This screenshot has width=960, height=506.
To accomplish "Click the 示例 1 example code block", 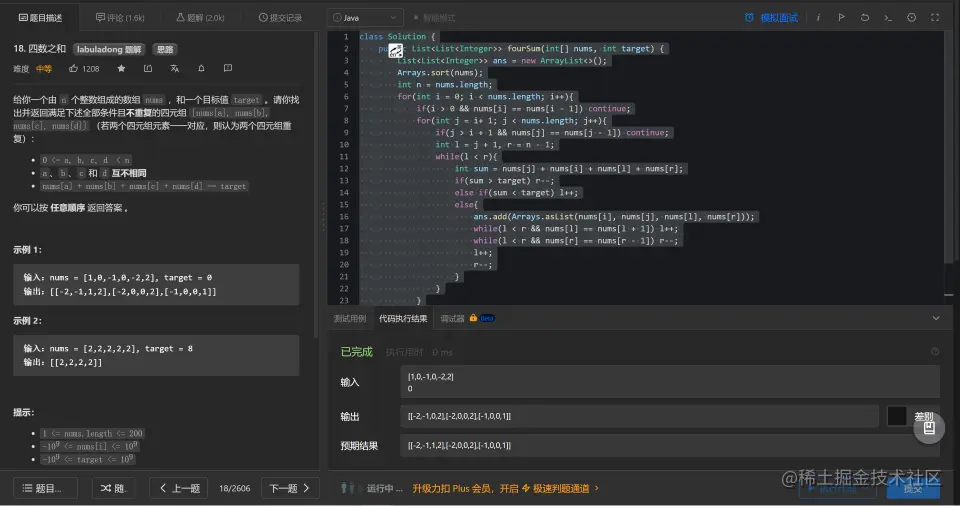I will (156, 285).
